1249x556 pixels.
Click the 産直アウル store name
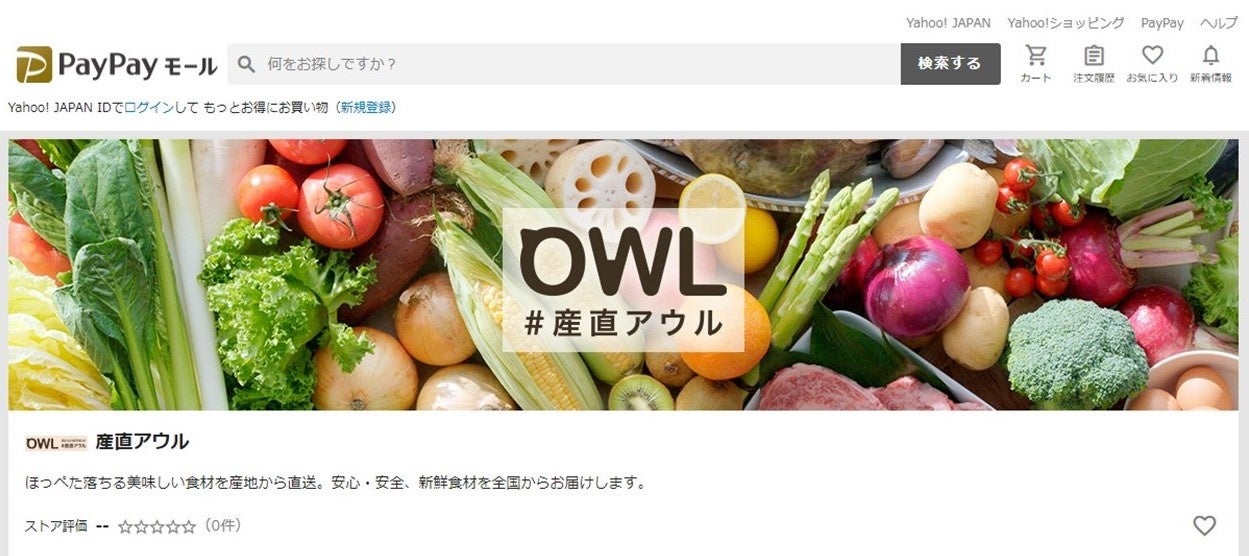point(142,442)
